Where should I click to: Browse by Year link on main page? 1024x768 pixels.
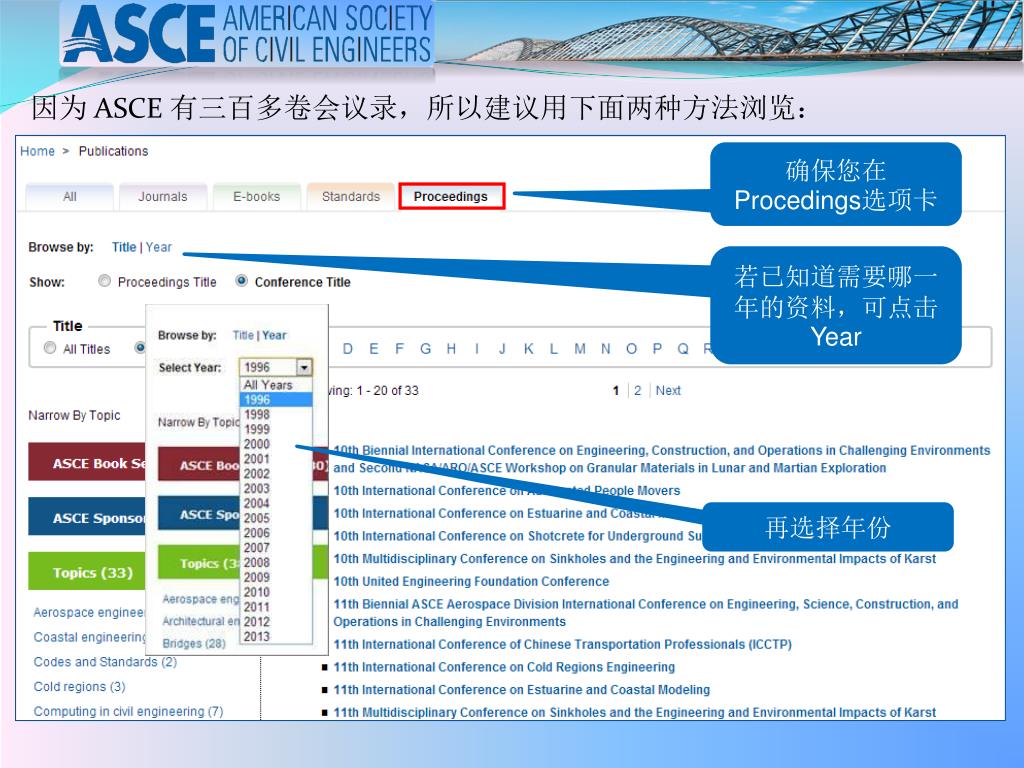[159, 248]
